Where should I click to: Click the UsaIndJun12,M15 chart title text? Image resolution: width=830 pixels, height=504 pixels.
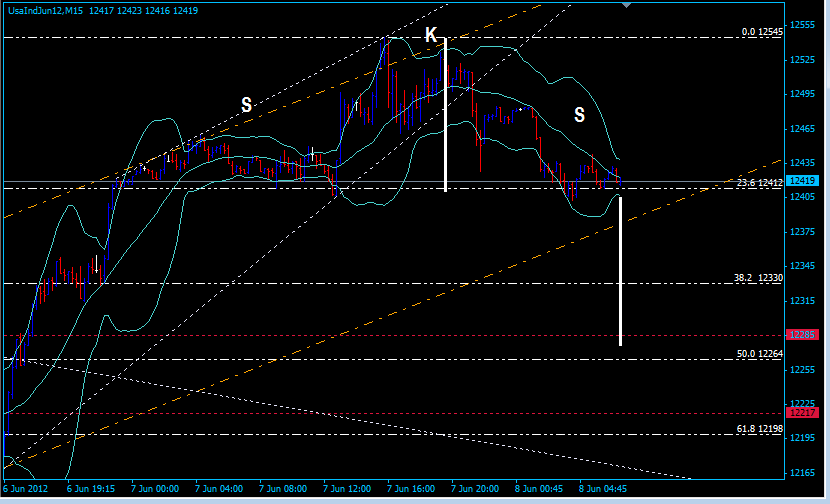point(46,11)
